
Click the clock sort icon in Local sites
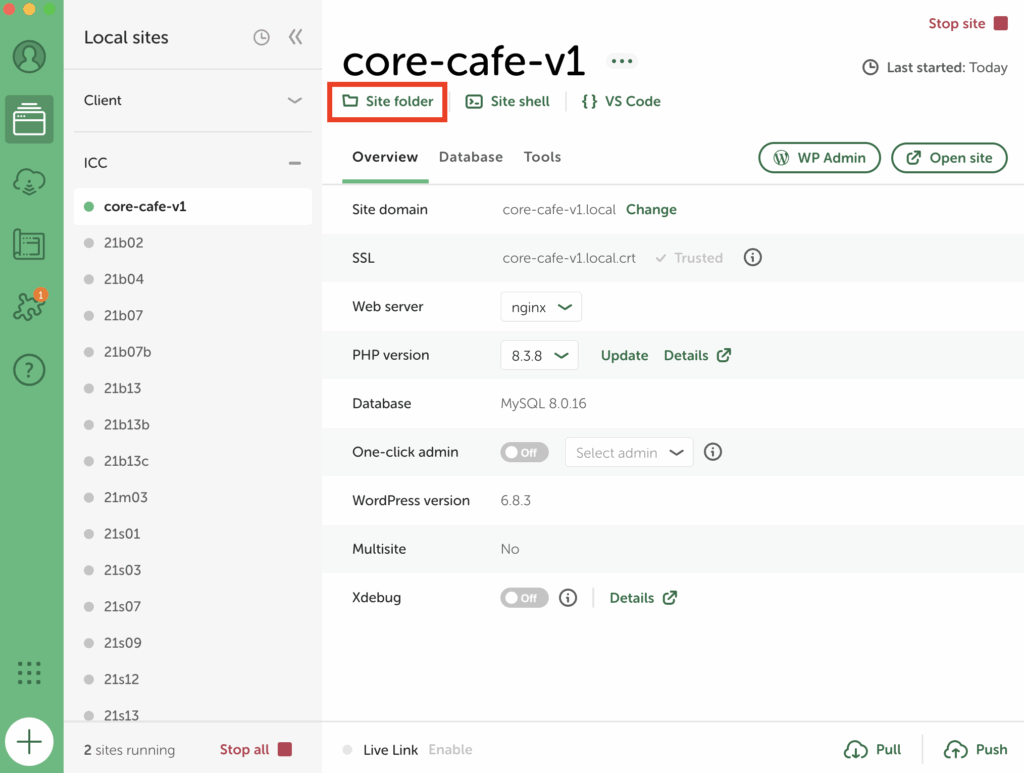pyautogui.click(x=261, y=37)
